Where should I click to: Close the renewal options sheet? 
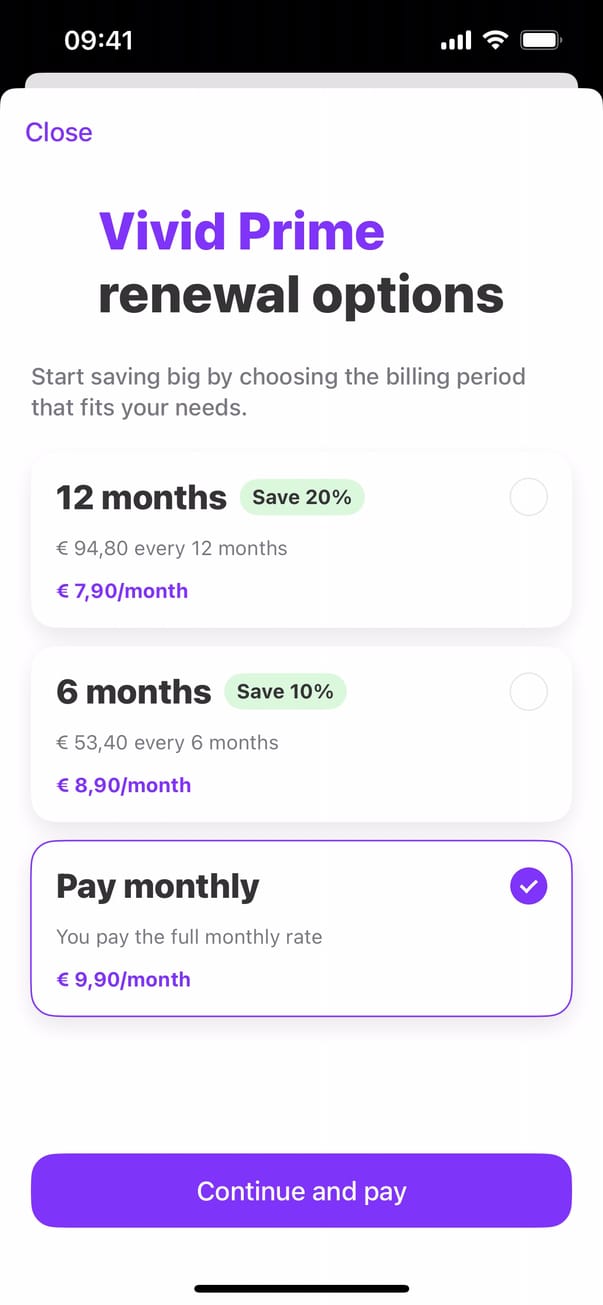click(59, 132)
